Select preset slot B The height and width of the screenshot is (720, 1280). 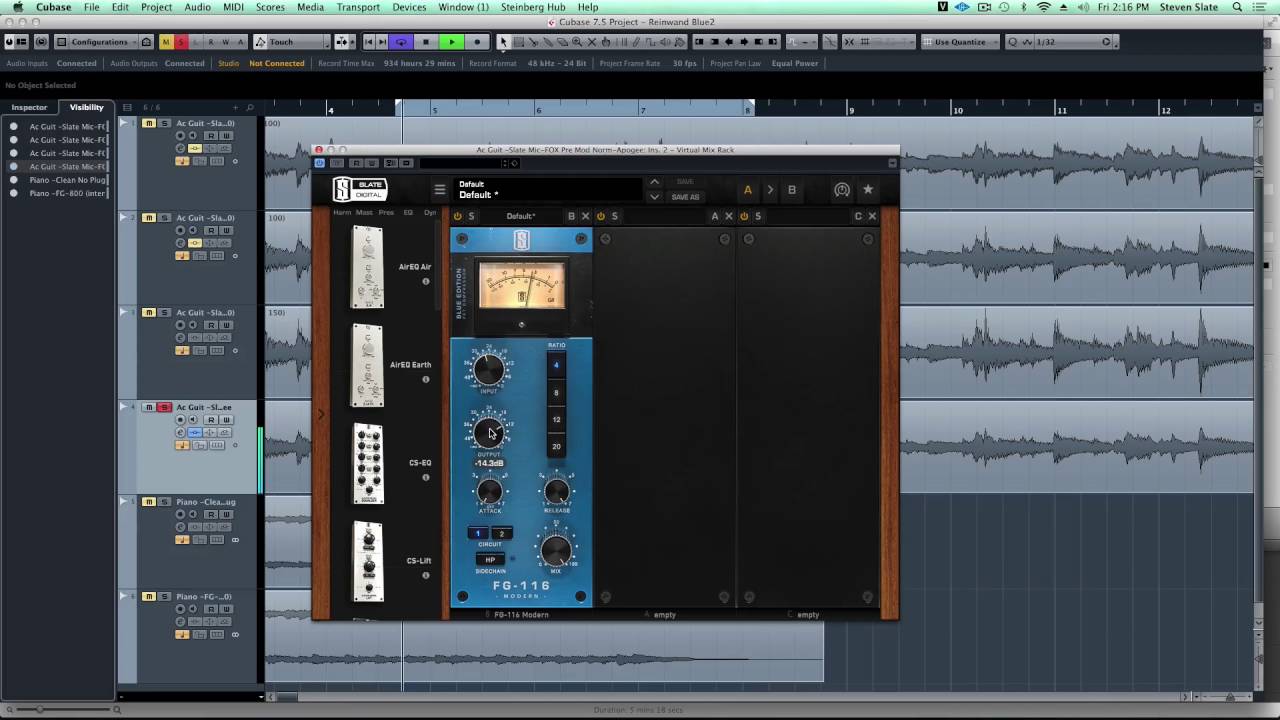(792, 190)
